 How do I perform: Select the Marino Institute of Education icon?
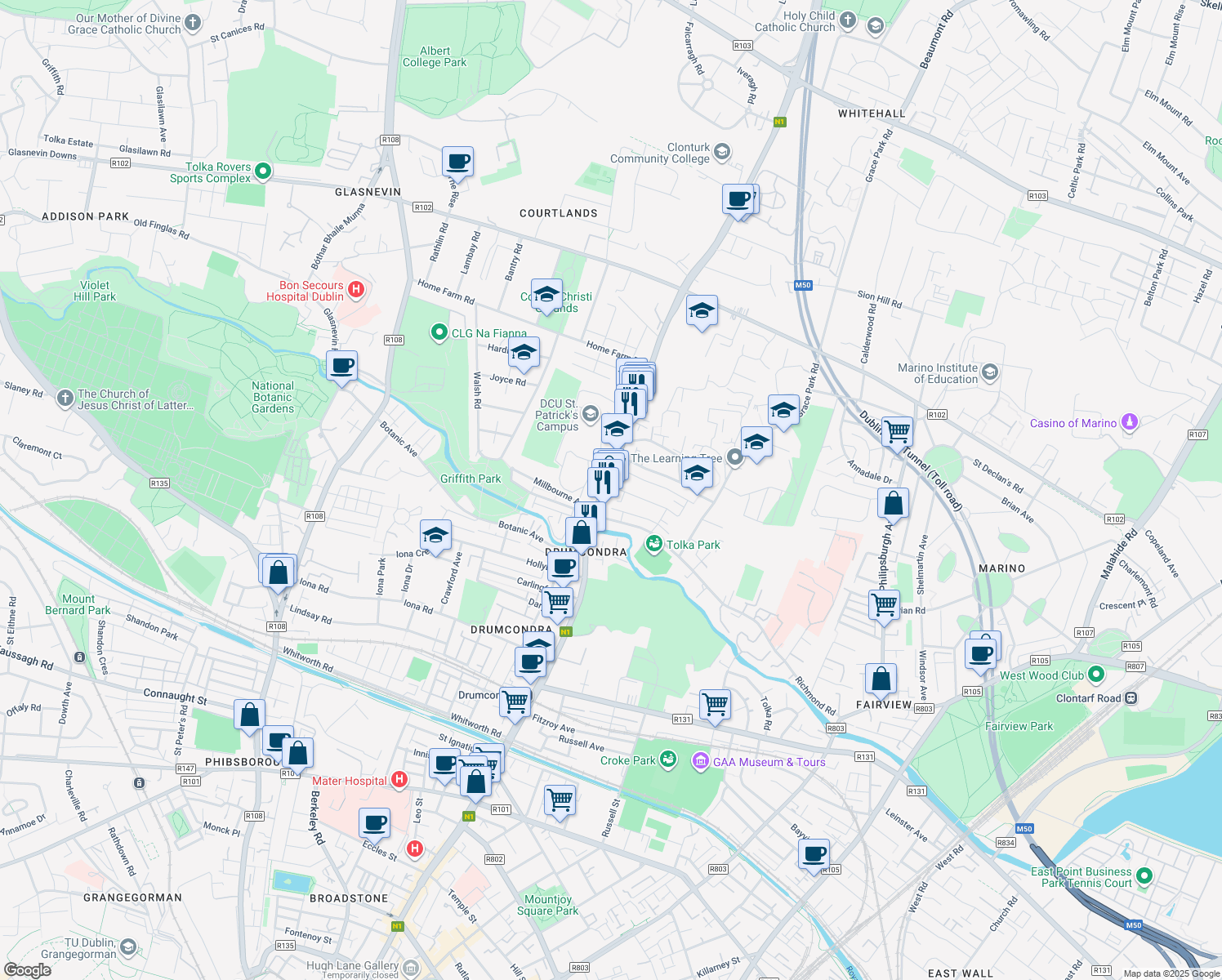pyautogui.click(x=989, y=372)
